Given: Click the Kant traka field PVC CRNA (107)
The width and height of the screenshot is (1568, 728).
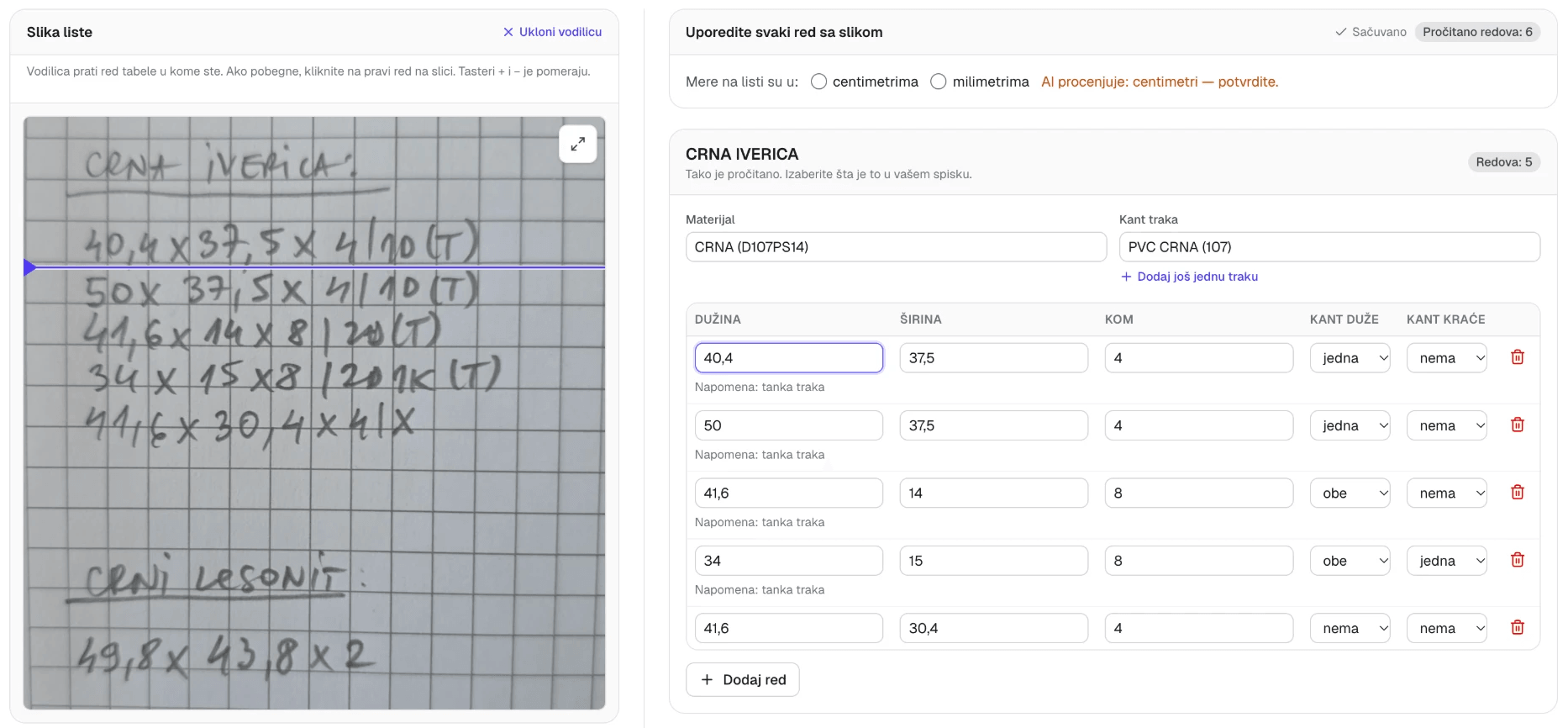Looking at the screenshot, I should (x=1329, y=247).
